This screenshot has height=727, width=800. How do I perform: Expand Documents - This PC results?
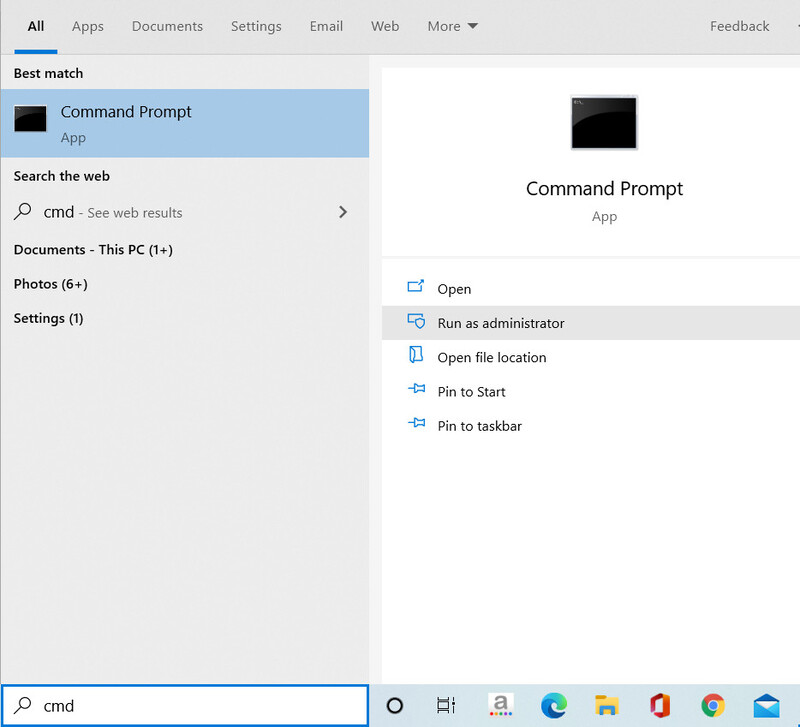click(93, 249)
